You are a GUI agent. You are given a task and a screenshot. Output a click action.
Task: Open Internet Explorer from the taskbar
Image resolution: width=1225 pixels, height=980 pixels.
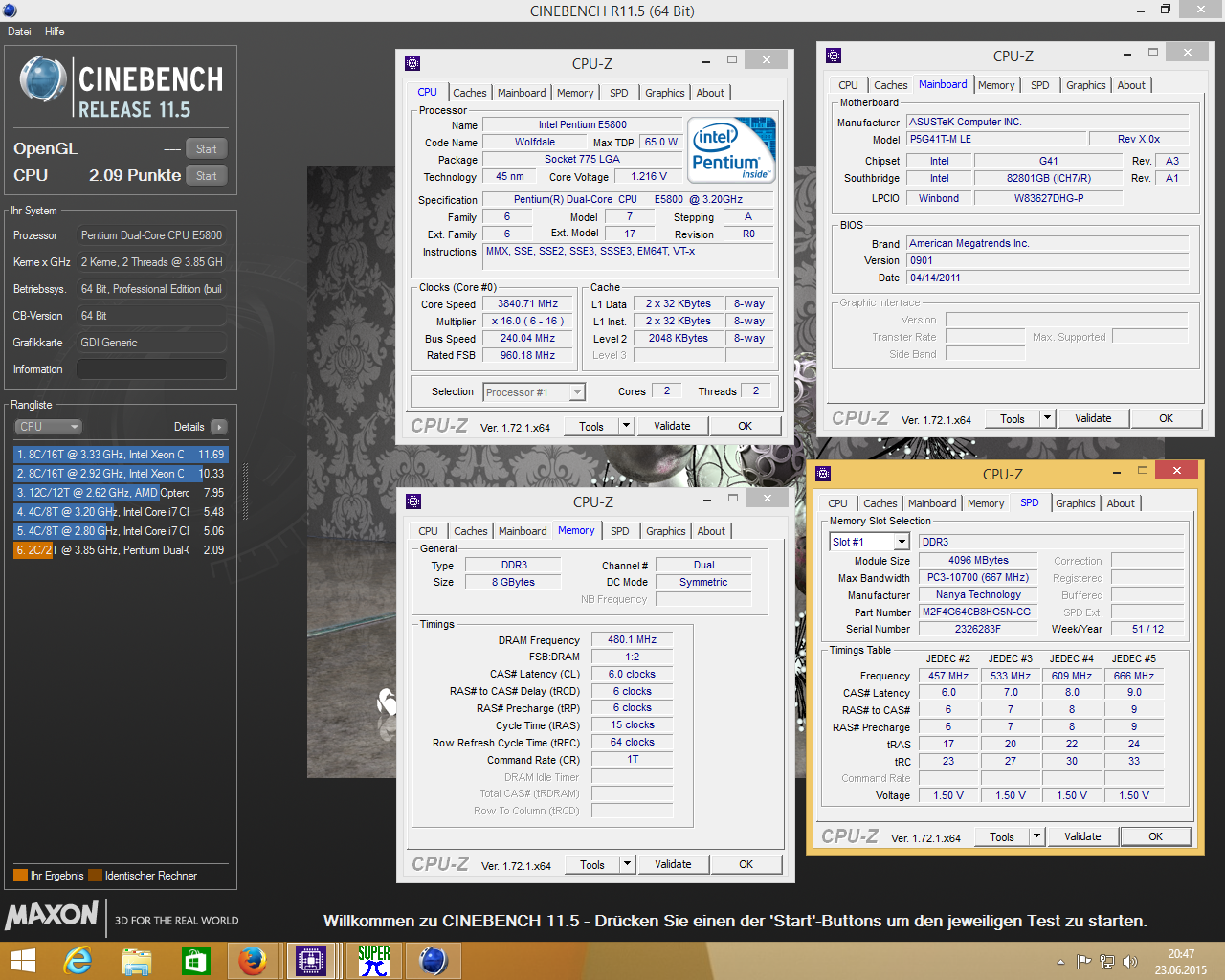point(78,960)
